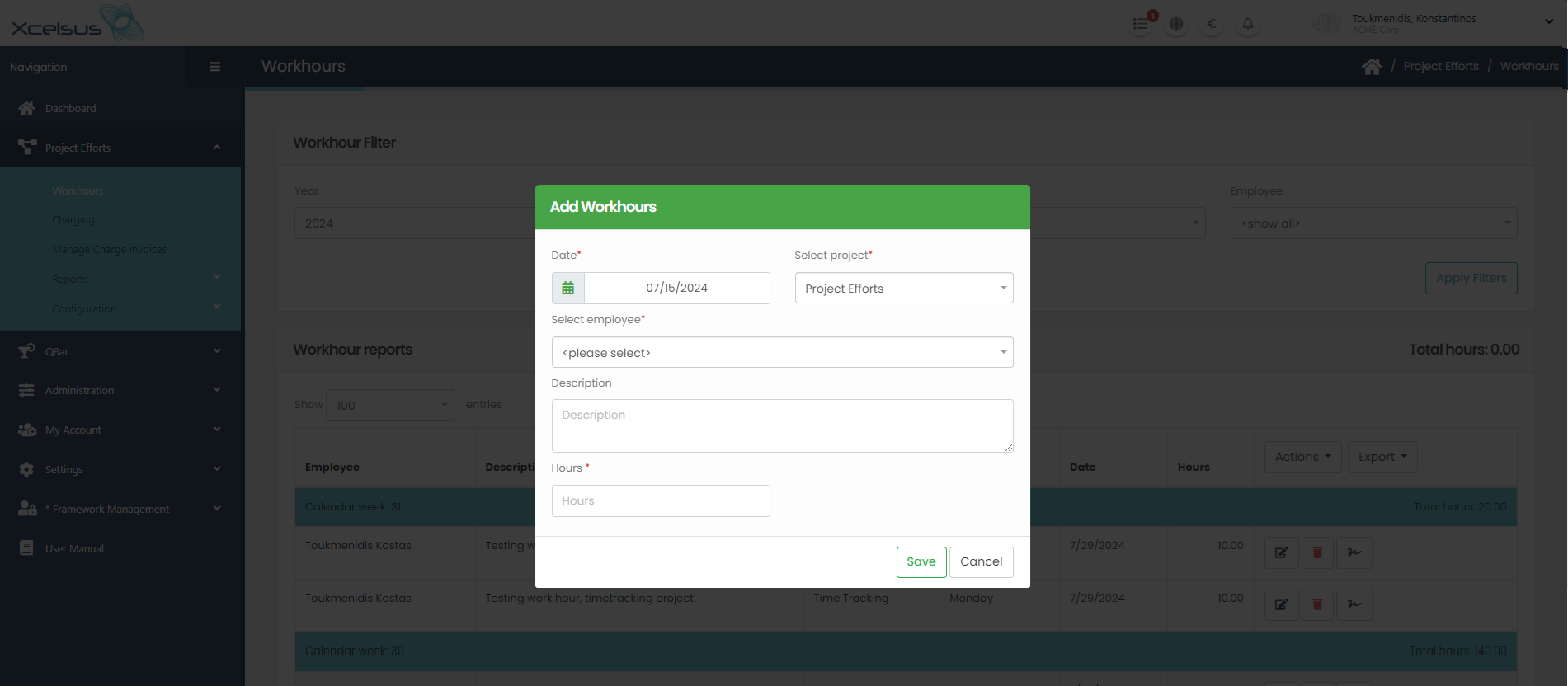Expand the Administration sidebar section
The width and height of the screenshot is (1568, 686).
(217, 390)
